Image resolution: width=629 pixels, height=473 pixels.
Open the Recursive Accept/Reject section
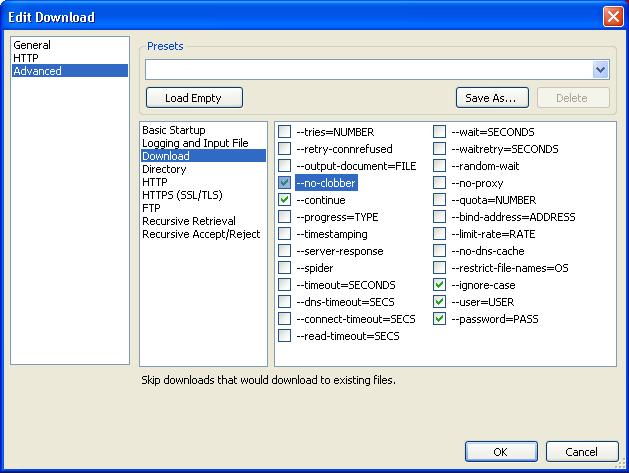click(201, 234)
